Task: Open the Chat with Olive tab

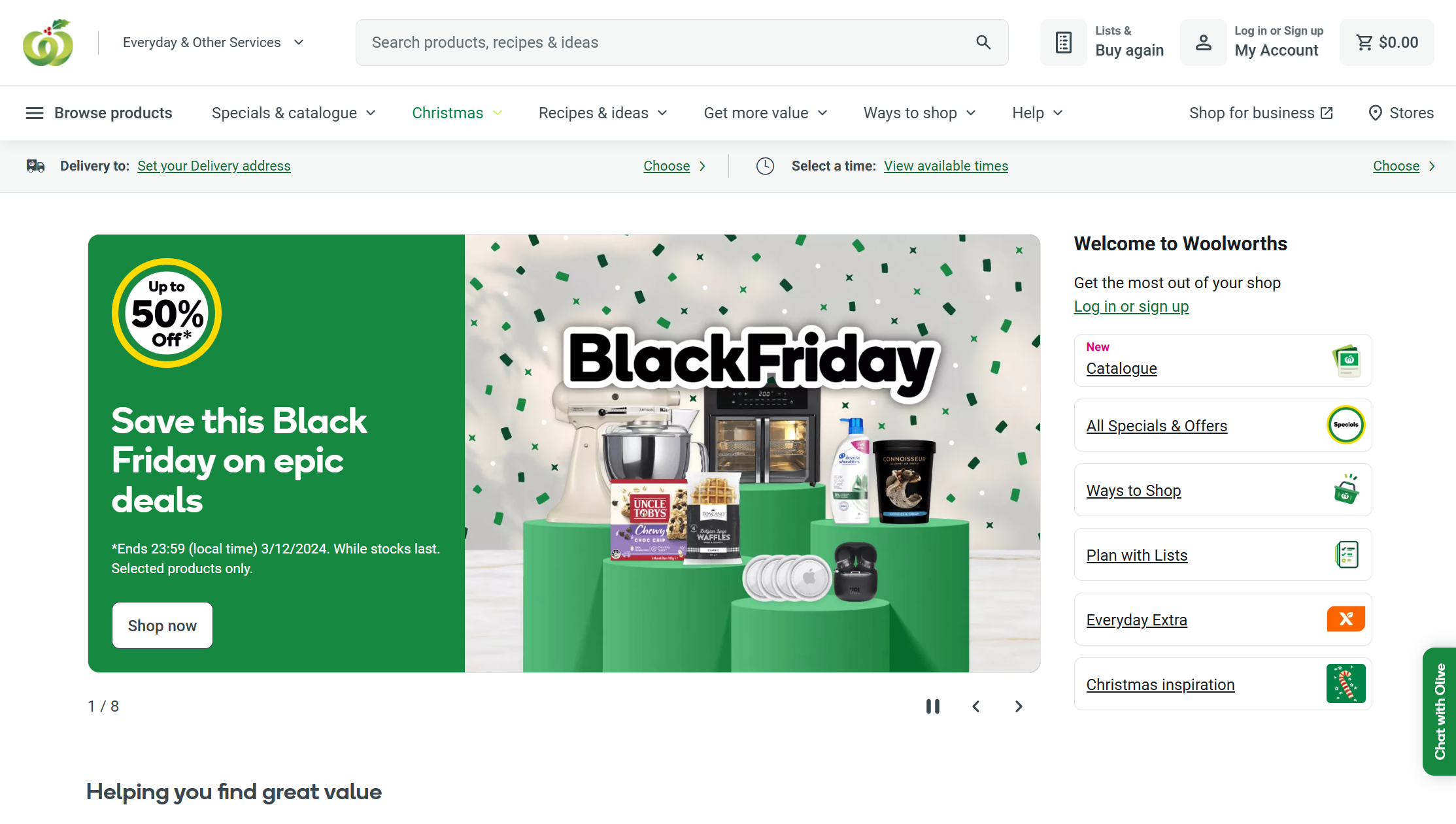Action: pos(1439,711)
